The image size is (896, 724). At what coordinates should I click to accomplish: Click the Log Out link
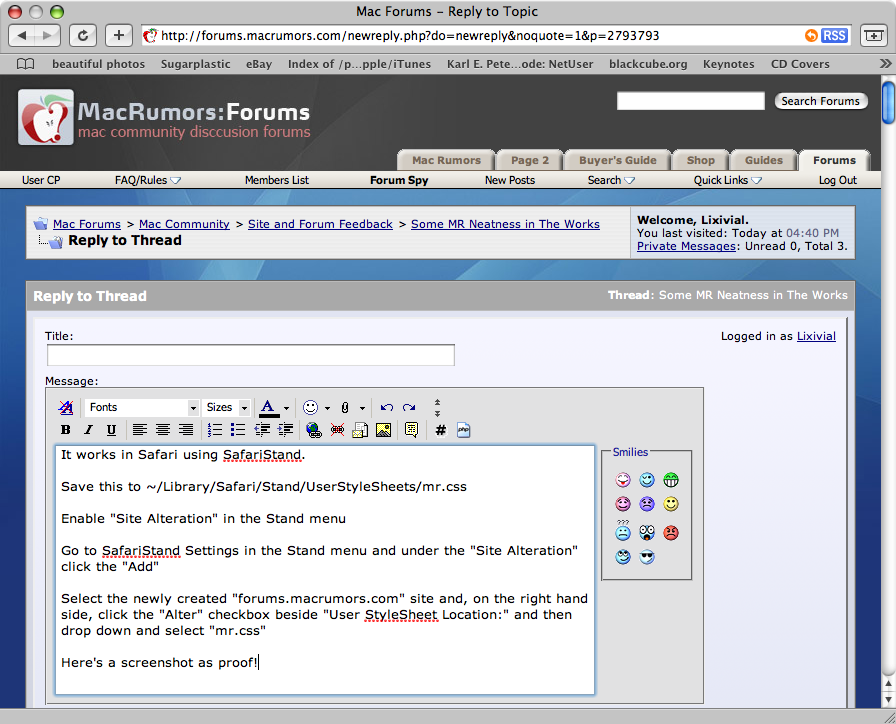coord(837,180)
